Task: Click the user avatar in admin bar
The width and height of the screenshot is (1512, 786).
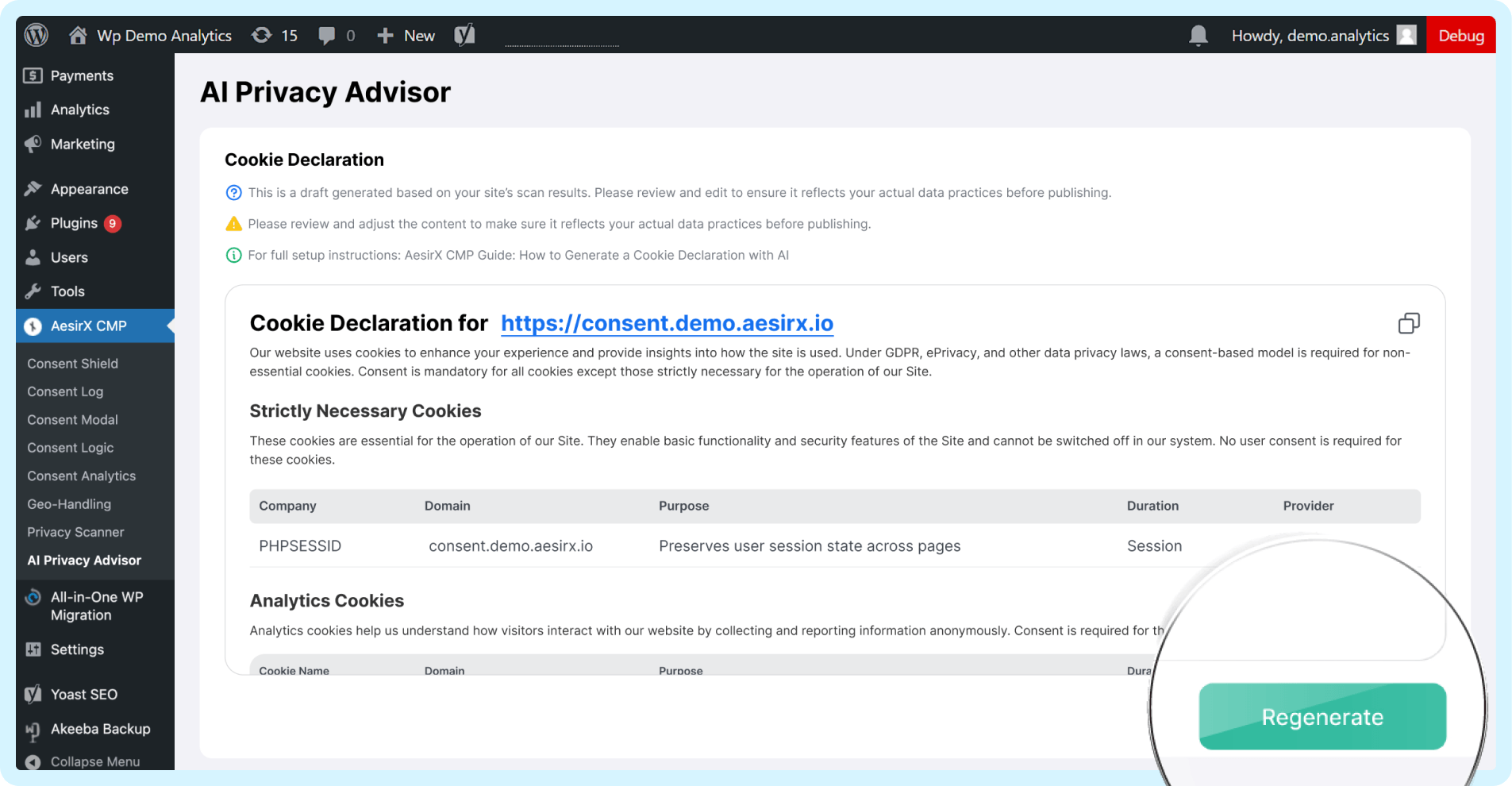Action: click(1406, 35)
